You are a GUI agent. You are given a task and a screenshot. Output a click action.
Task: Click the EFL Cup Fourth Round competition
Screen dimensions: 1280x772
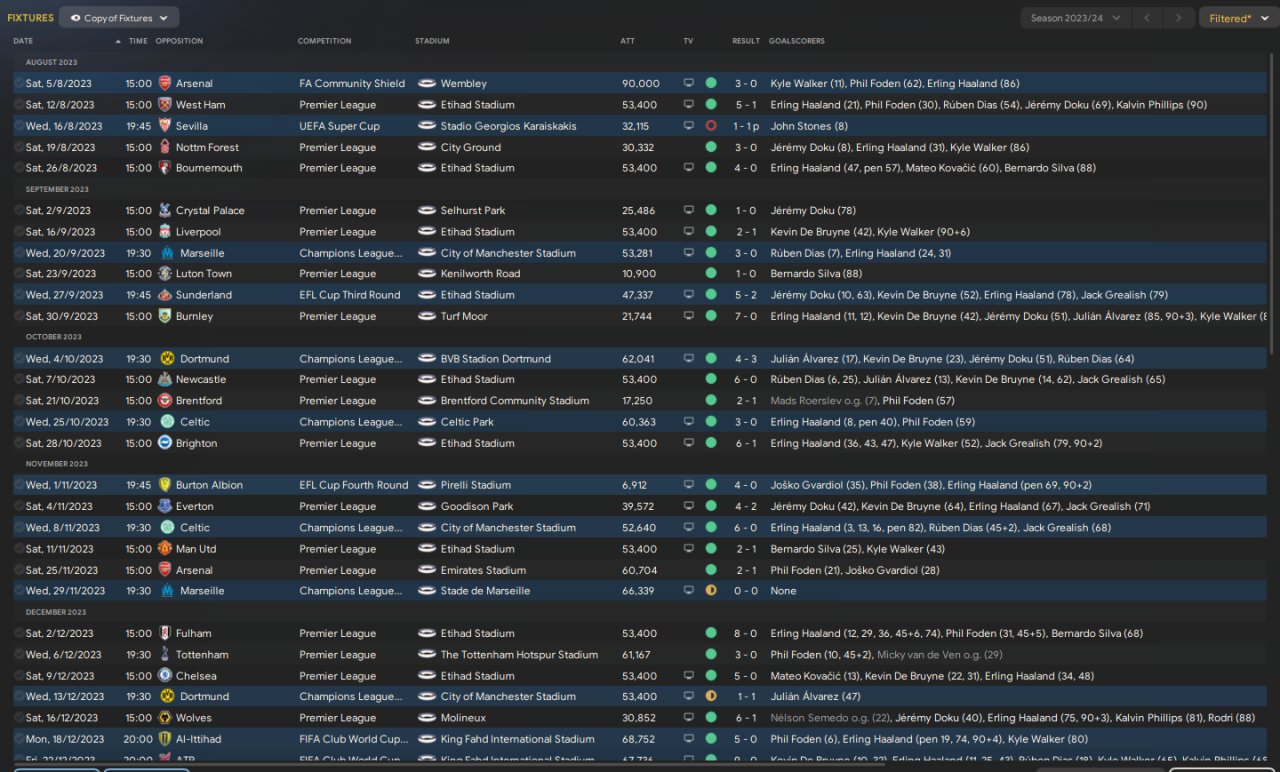tap(354, 485)
